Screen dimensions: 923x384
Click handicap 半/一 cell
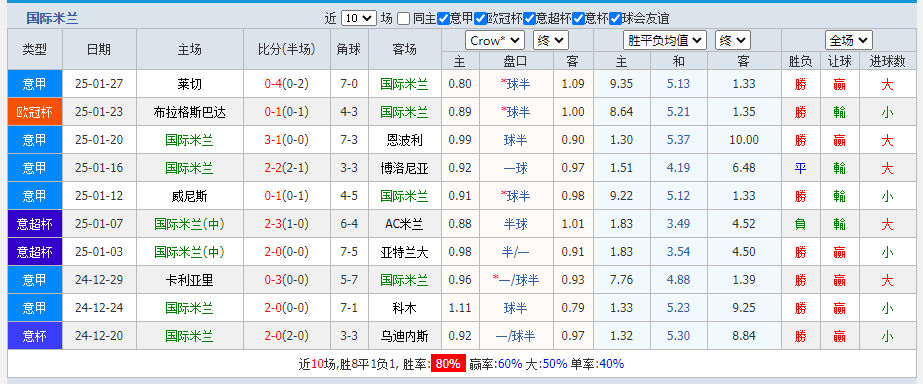(x=516, y=252)
